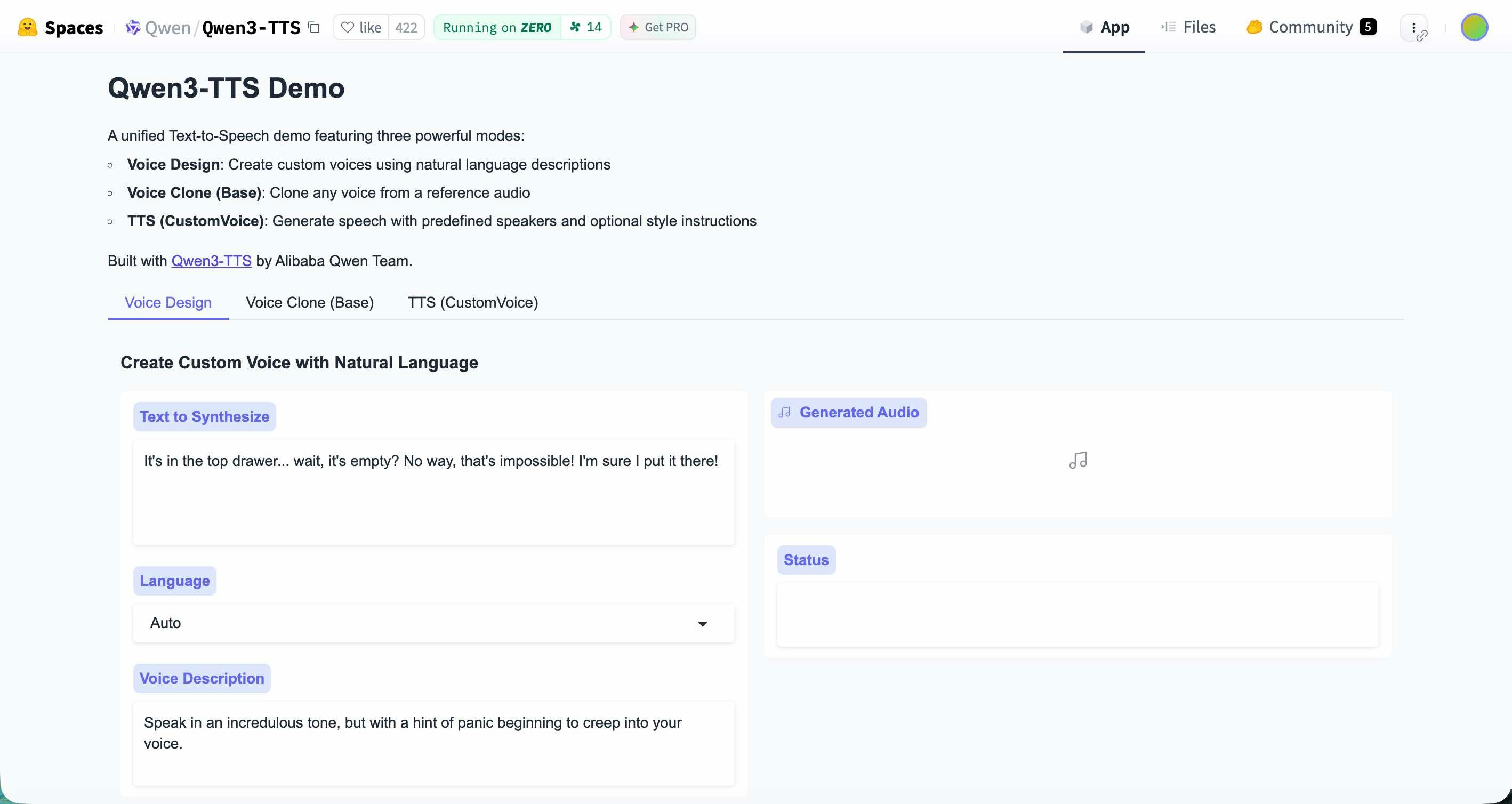Switch to the Voice Clone (Base) tab
Viewport: 1512px width, 804px height.
tap(309, 303)
